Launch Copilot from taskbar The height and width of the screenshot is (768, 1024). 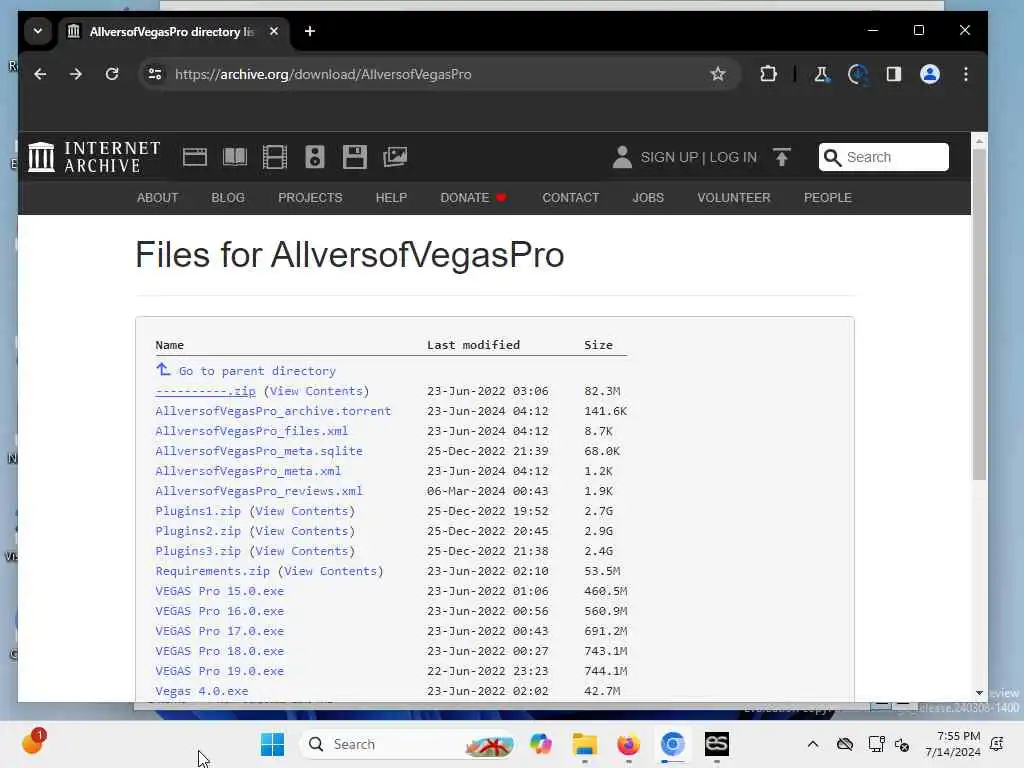[541, 744]
